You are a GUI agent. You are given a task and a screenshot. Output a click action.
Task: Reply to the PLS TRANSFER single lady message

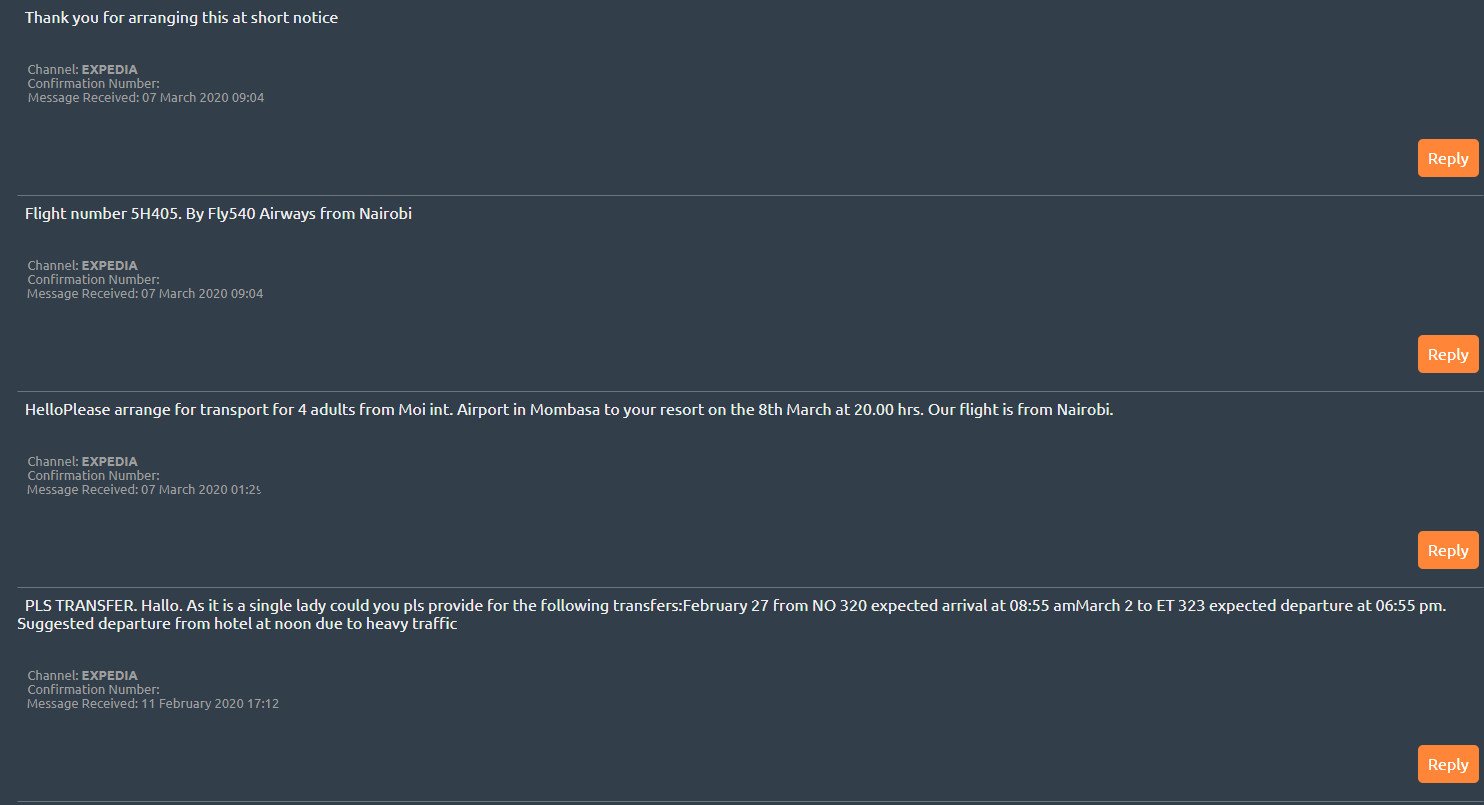1447,764
